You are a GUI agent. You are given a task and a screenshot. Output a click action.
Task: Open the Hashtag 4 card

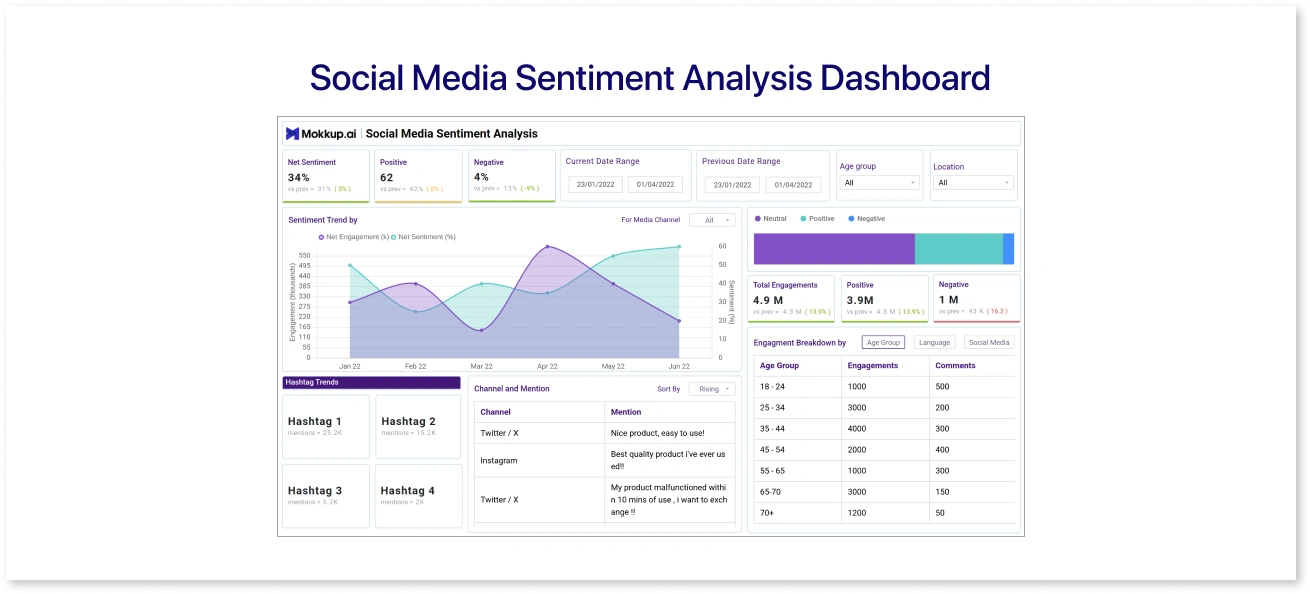coord(419,496)
